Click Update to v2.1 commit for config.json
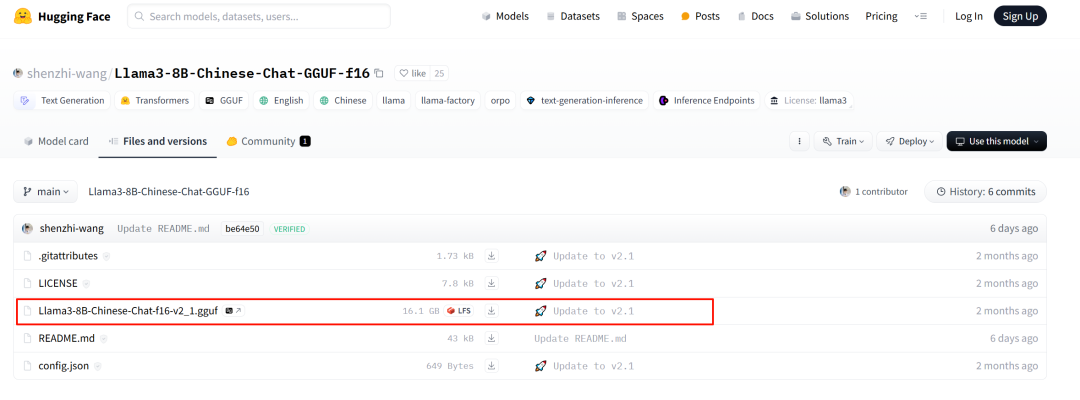This screenshot has height=400, width=1080. pyautogui.click(x=584, y=366)
